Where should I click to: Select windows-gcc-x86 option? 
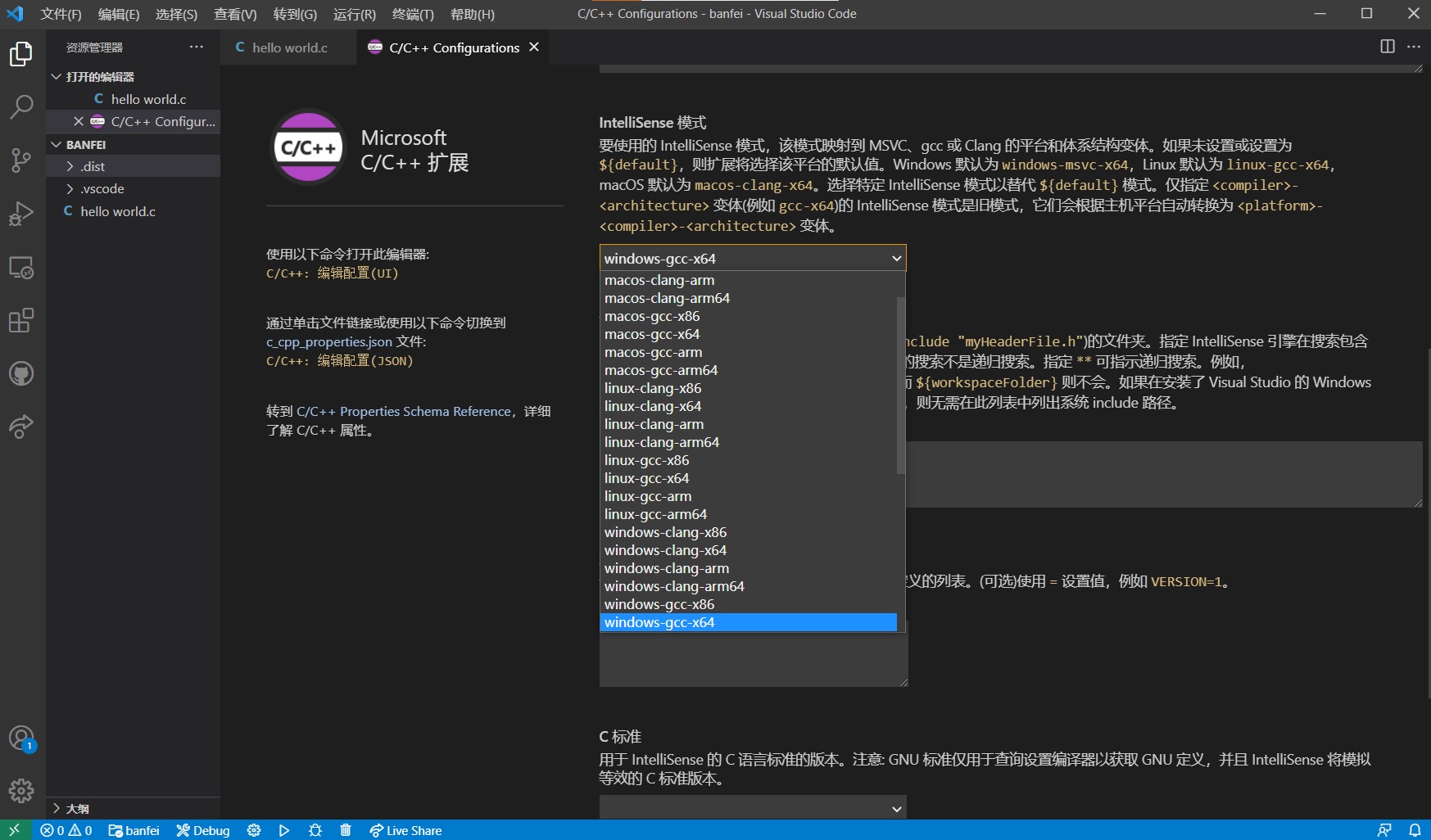(749, 604)
